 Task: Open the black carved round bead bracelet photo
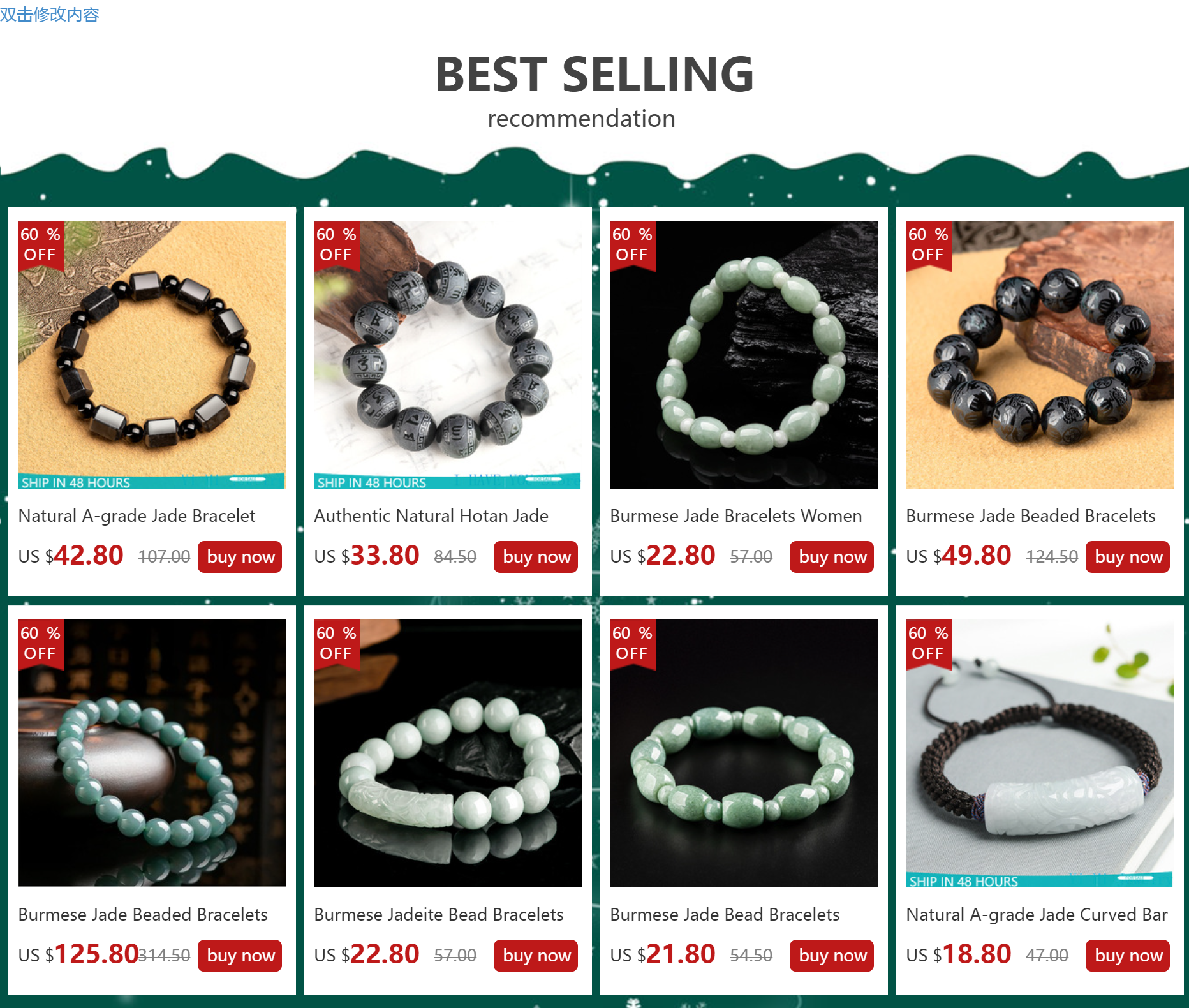(1040, 355)
